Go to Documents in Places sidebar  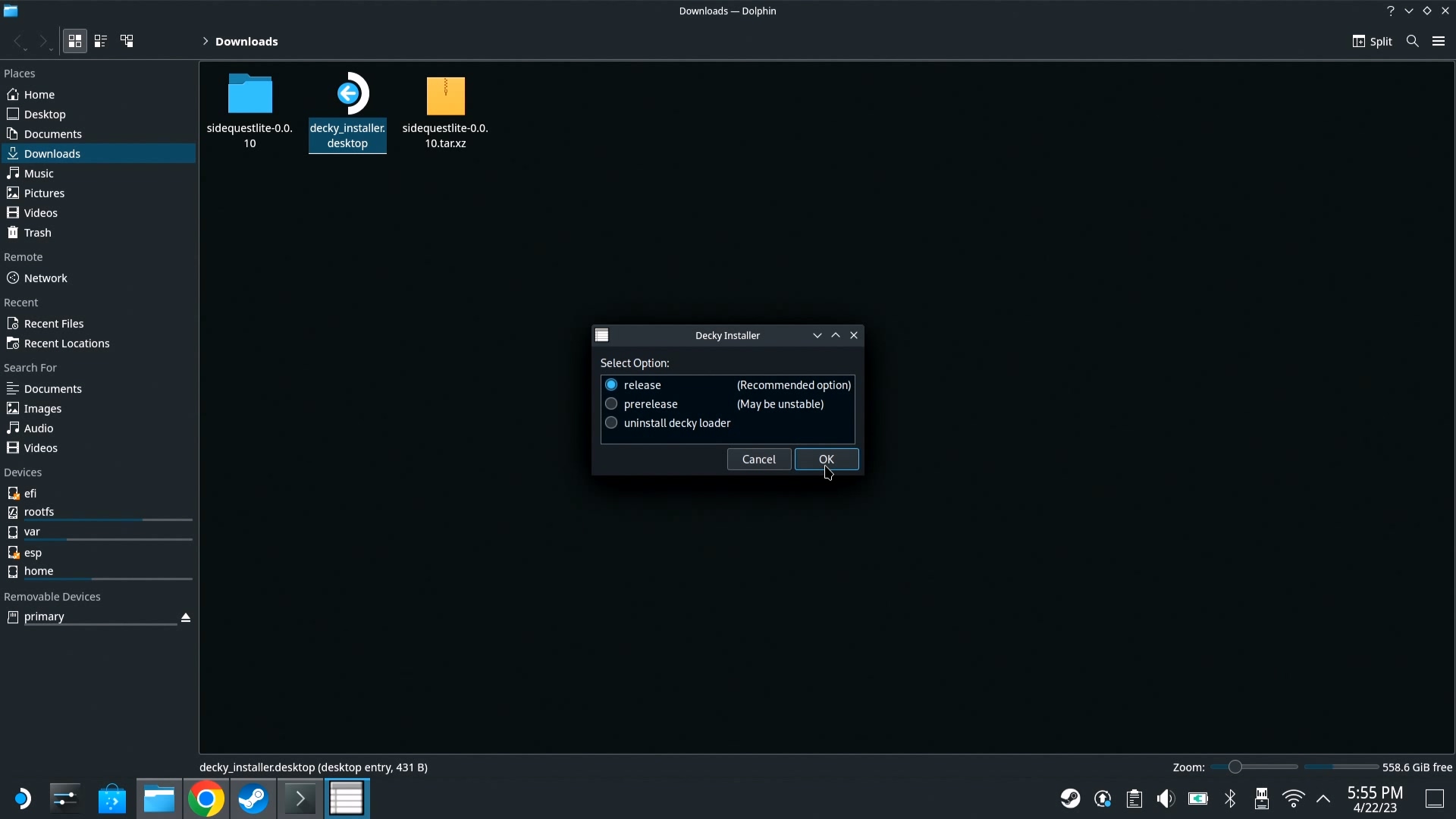point(52,134)
